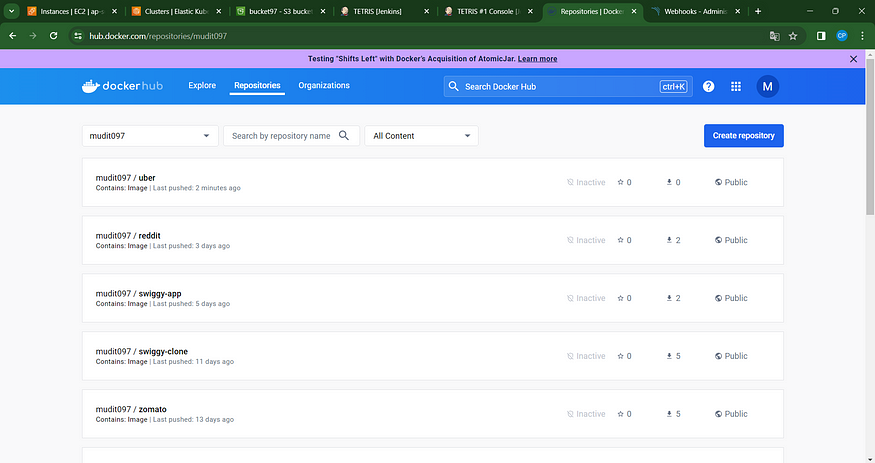Open the tab search dropdown arrow
The height and width of the screenshot is (463, 875).
11,11
